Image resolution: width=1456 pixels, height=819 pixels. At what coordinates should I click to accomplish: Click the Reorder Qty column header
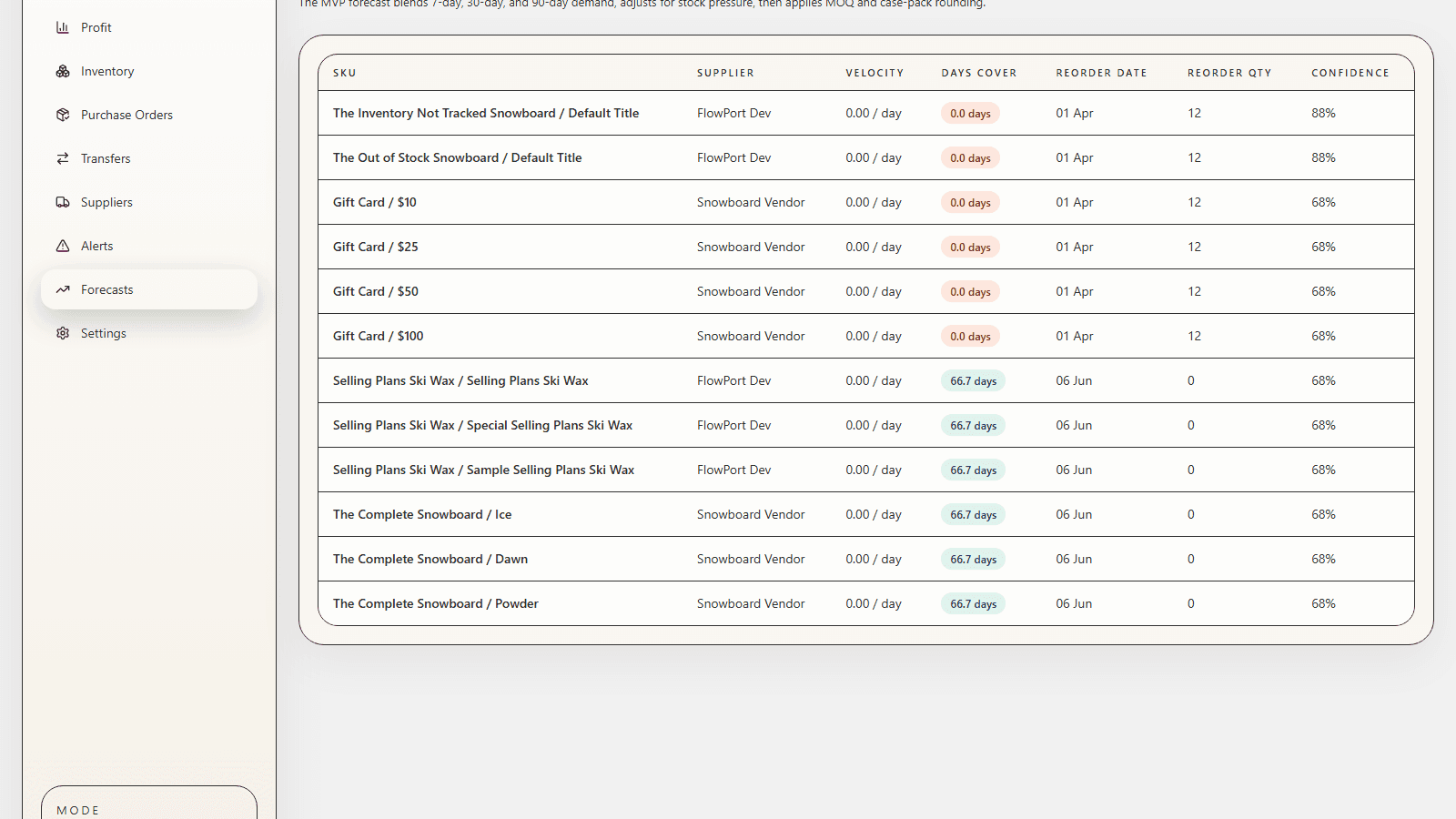(1229, 73)
